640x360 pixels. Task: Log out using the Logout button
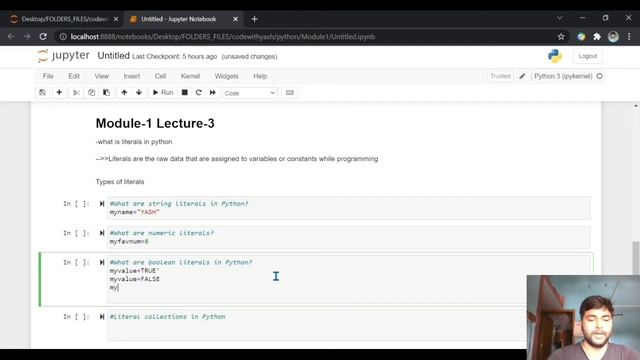coord(588,56)
